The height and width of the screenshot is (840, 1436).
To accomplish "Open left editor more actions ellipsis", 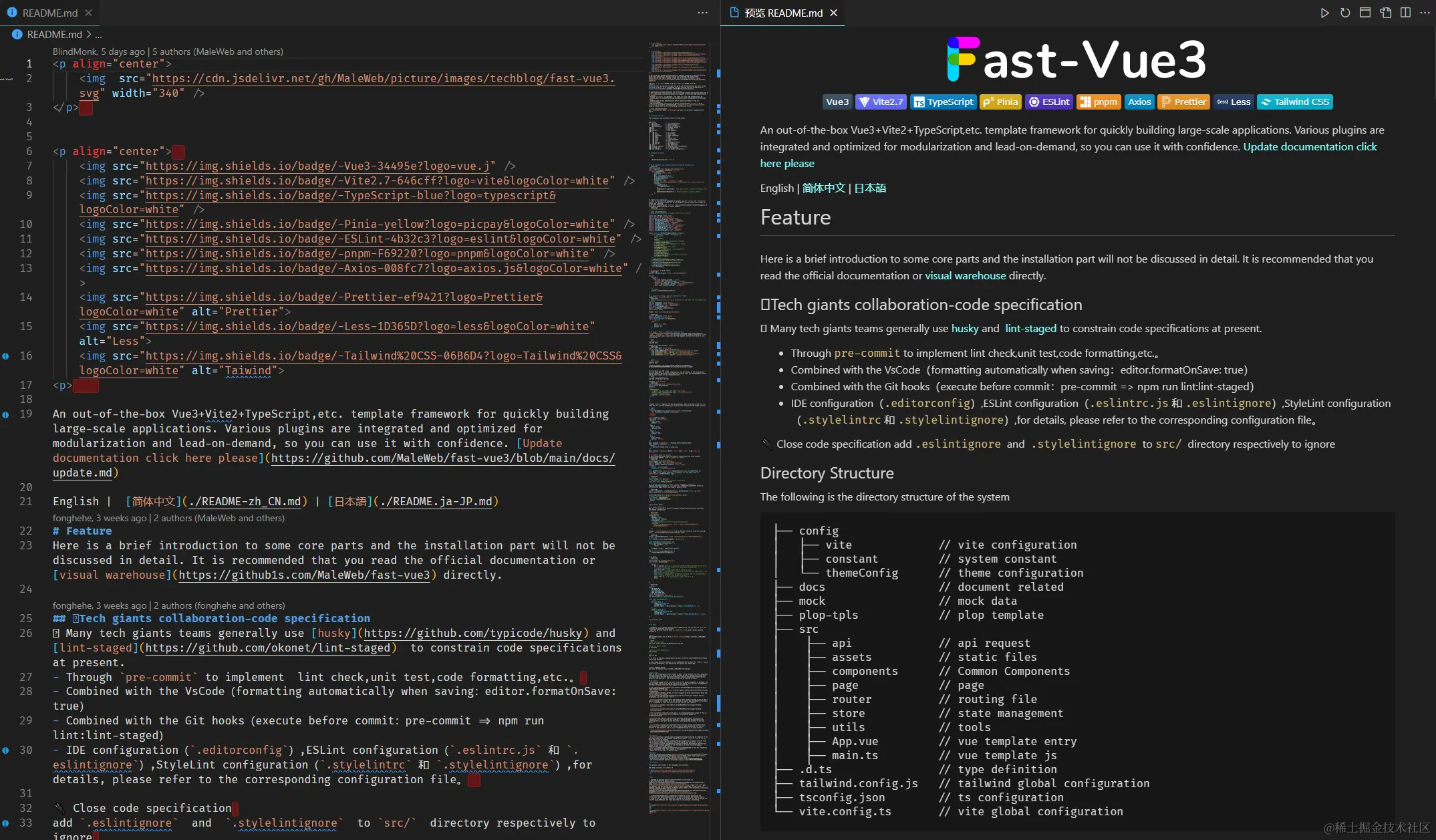I will pos(702,13).
